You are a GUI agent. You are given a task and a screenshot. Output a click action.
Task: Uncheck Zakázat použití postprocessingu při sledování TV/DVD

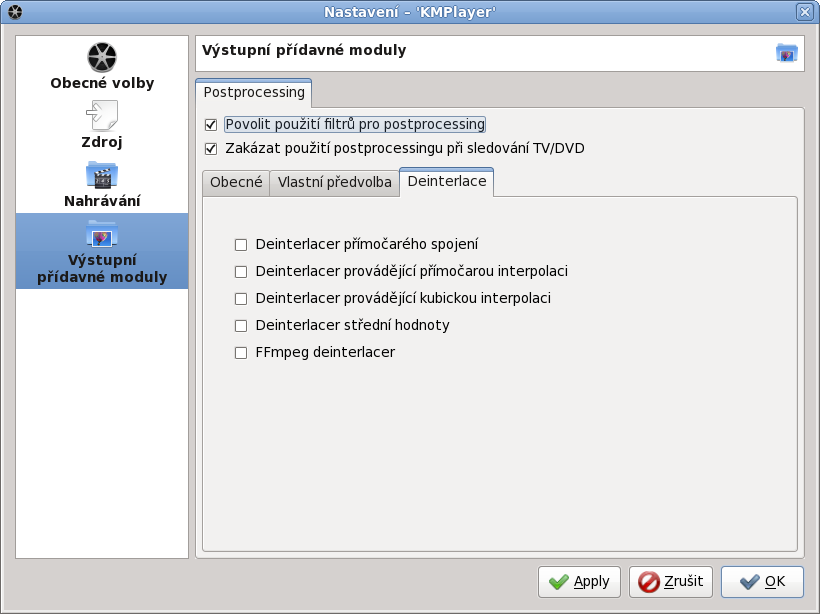(211, 149)
